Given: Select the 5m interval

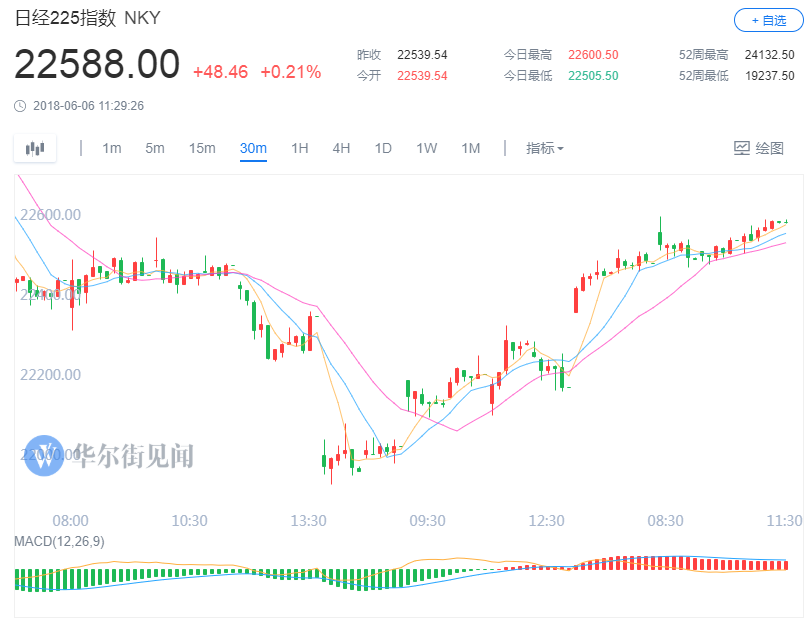Looking at the screenshot, I should point(154,148).
